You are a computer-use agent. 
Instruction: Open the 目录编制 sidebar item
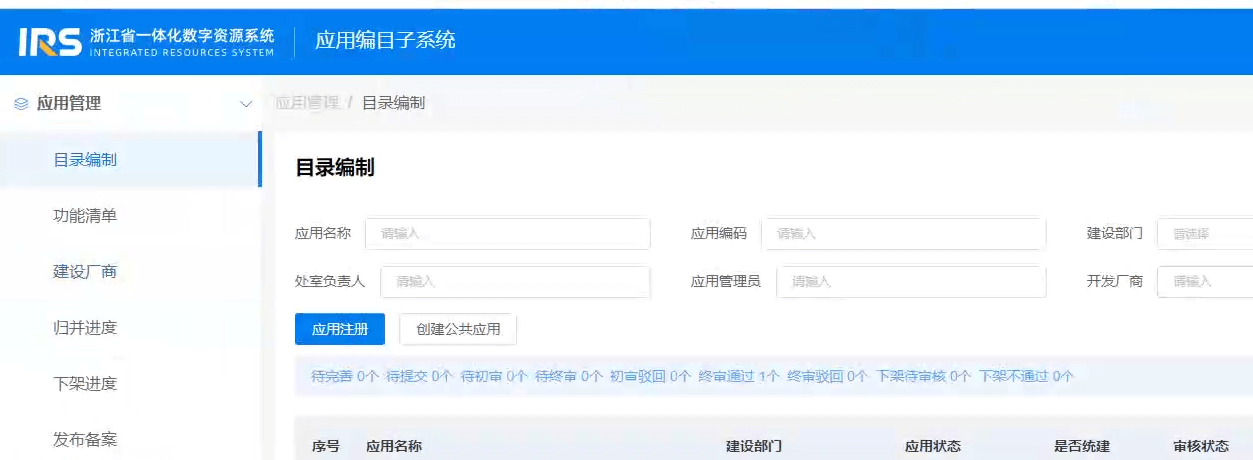point(85,160)
